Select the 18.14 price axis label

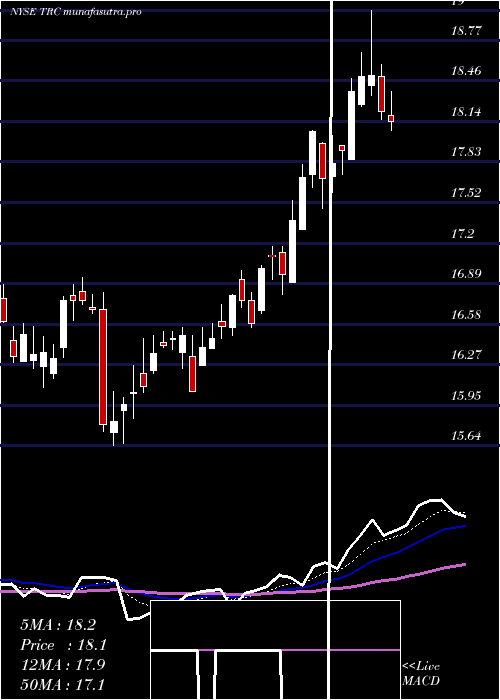point(467,112)
